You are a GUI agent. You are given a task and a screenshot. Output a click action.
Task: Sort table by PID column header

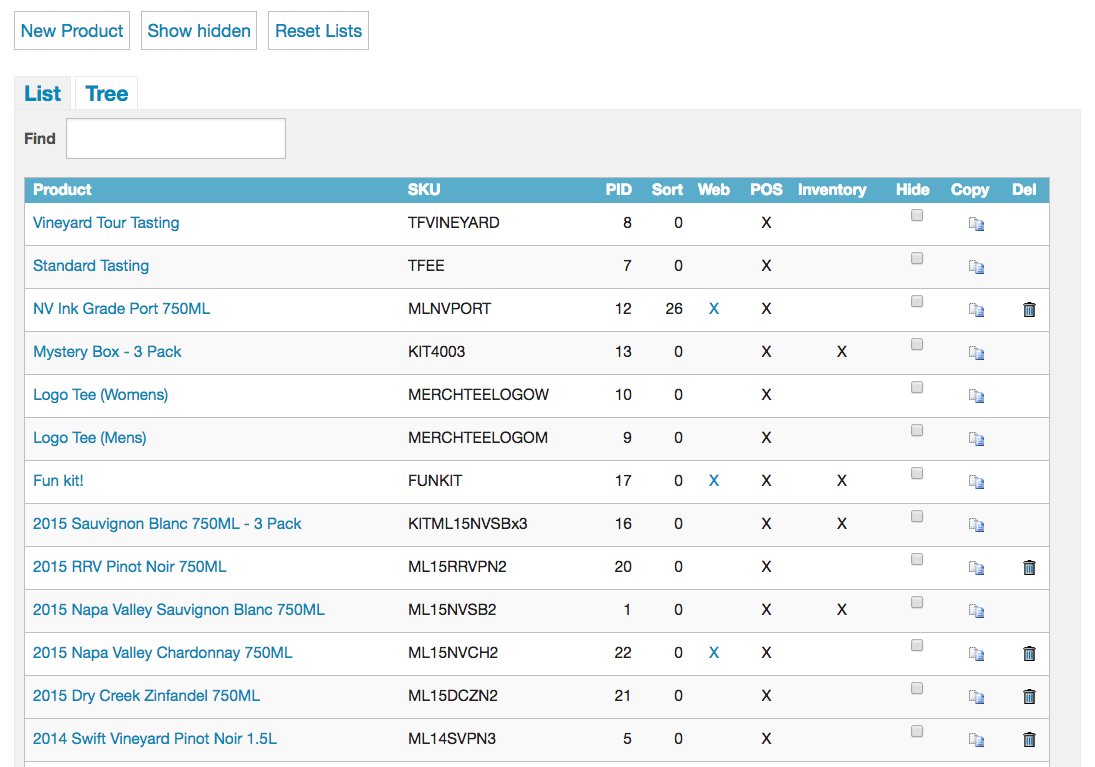pos(618,190)
